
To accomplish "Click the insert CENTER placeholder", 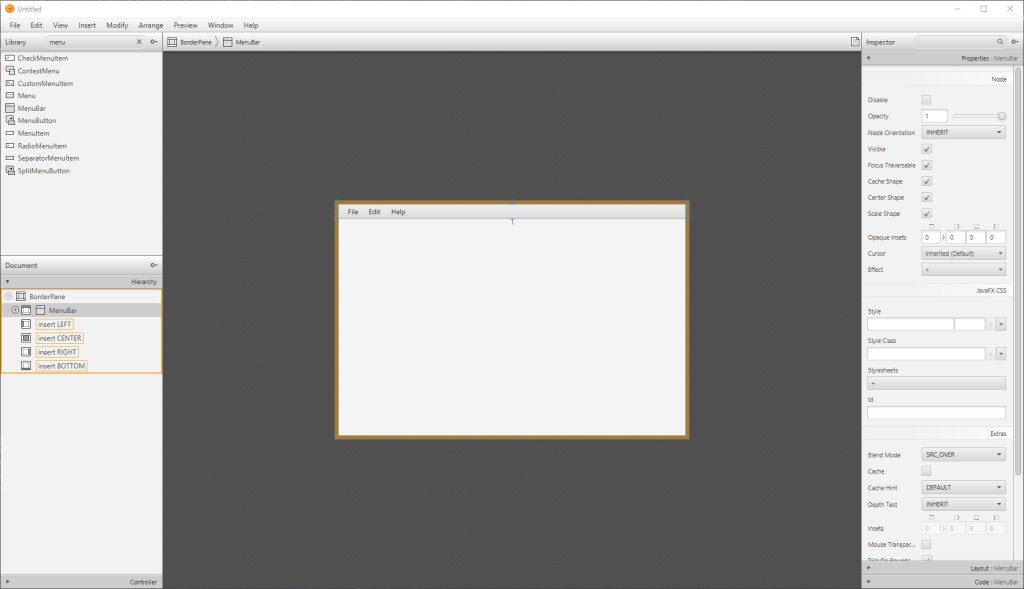I will coord(60,338).
